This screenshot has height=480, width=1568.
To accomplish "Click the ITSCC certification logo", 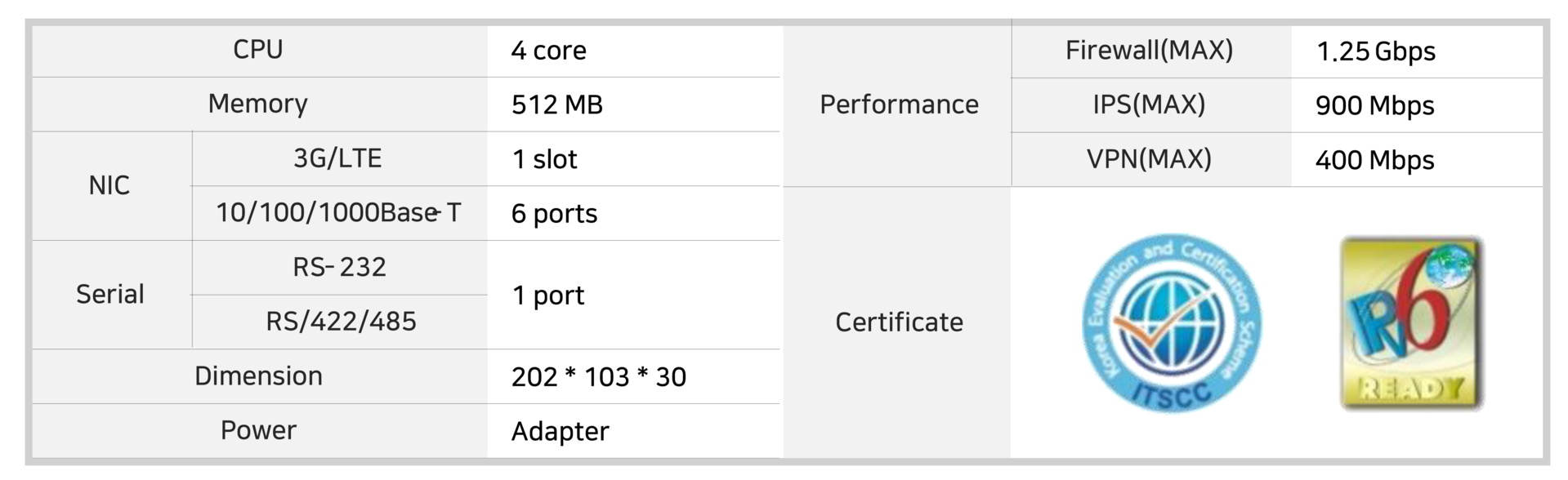I will pyautogui.click(x=1172, y=323).
